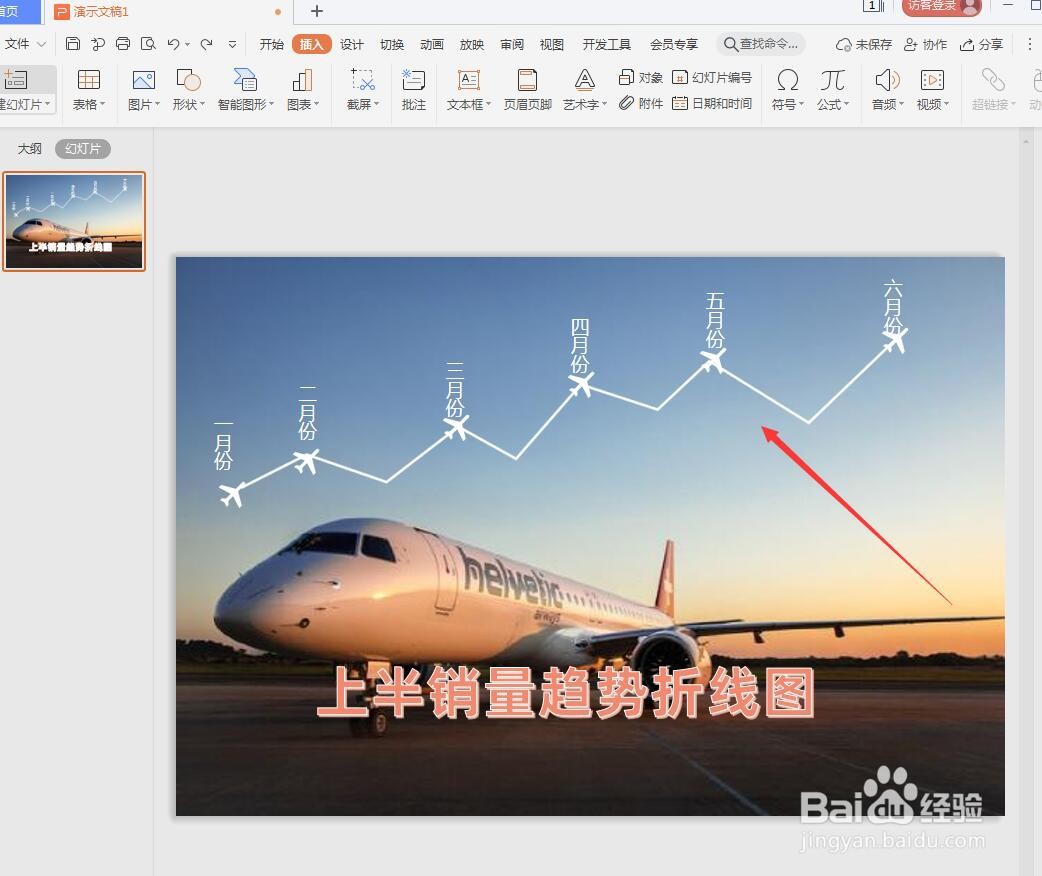Insert Slide Number (幻灯片编号)
This screenshot has width=1042, height=876.
coord(712,78)
